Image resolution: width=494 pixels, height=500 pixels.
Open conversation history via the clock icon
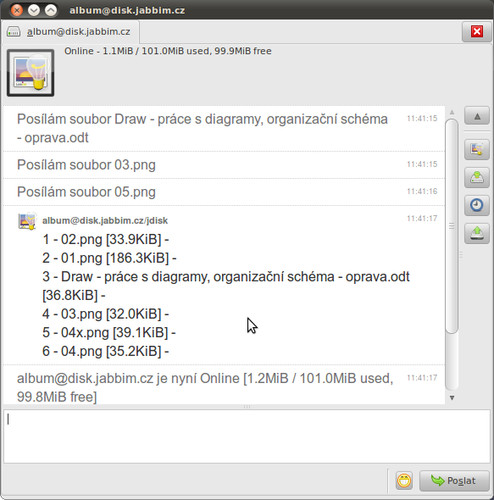(477, 205)
